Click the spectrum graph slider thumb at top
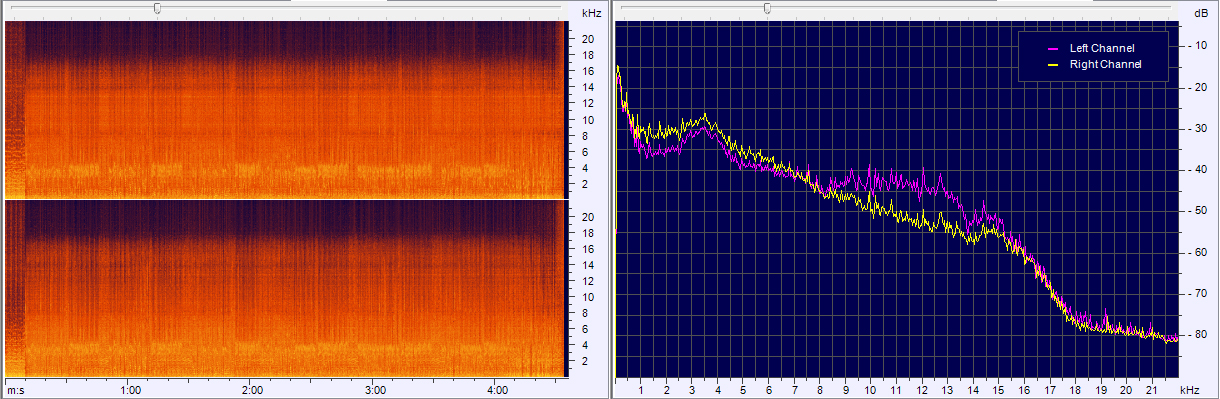Screen dimensions: 1220x399 coord(767,8)
